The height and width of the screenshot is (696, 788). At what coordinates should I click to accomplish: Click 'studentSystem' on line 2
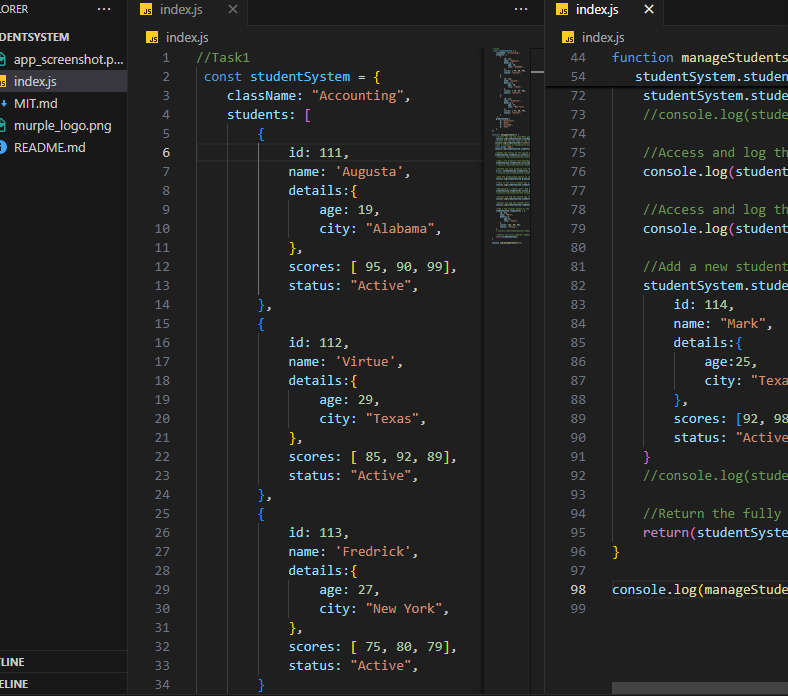click(x=300, y=77)
